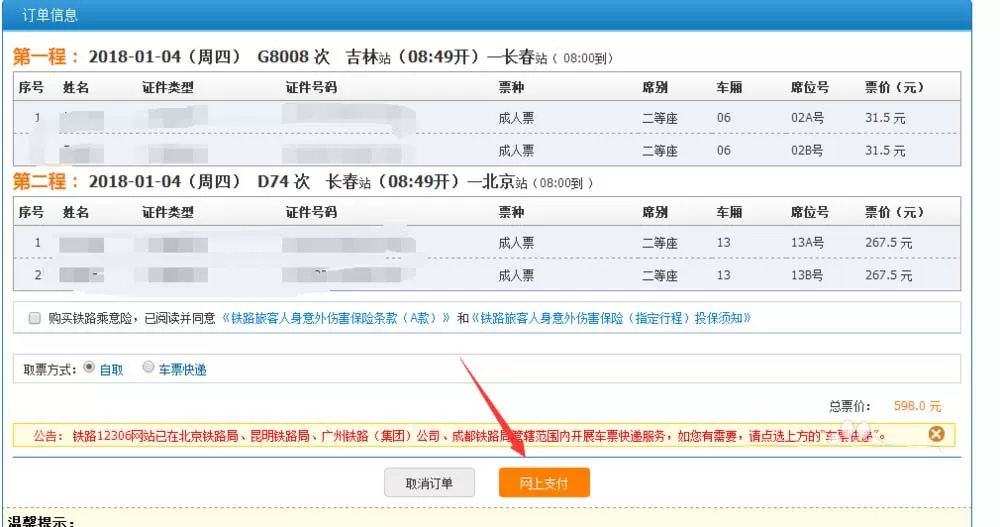
Task: Select the 车票快递 radio button
Action: (x=148, y=367)
